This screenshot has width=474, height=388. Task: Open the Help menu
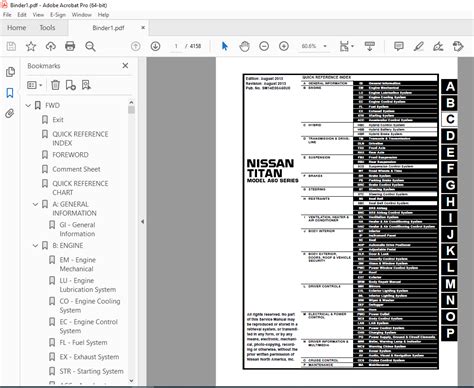(x=103, y=15)
